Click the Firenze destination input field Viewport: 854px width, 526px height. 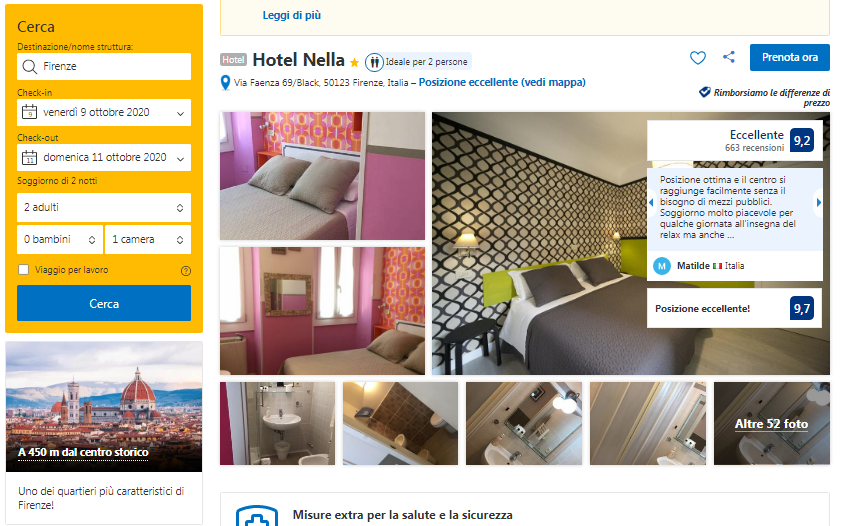(104, 66)
